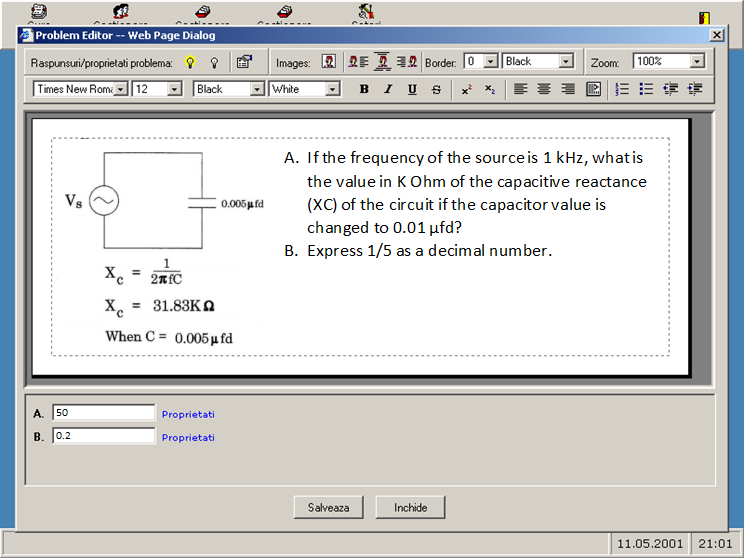This screenshot has height=558, width=744.
Task: Toggle Italic text formatting
Action: [x=388, y=89]
